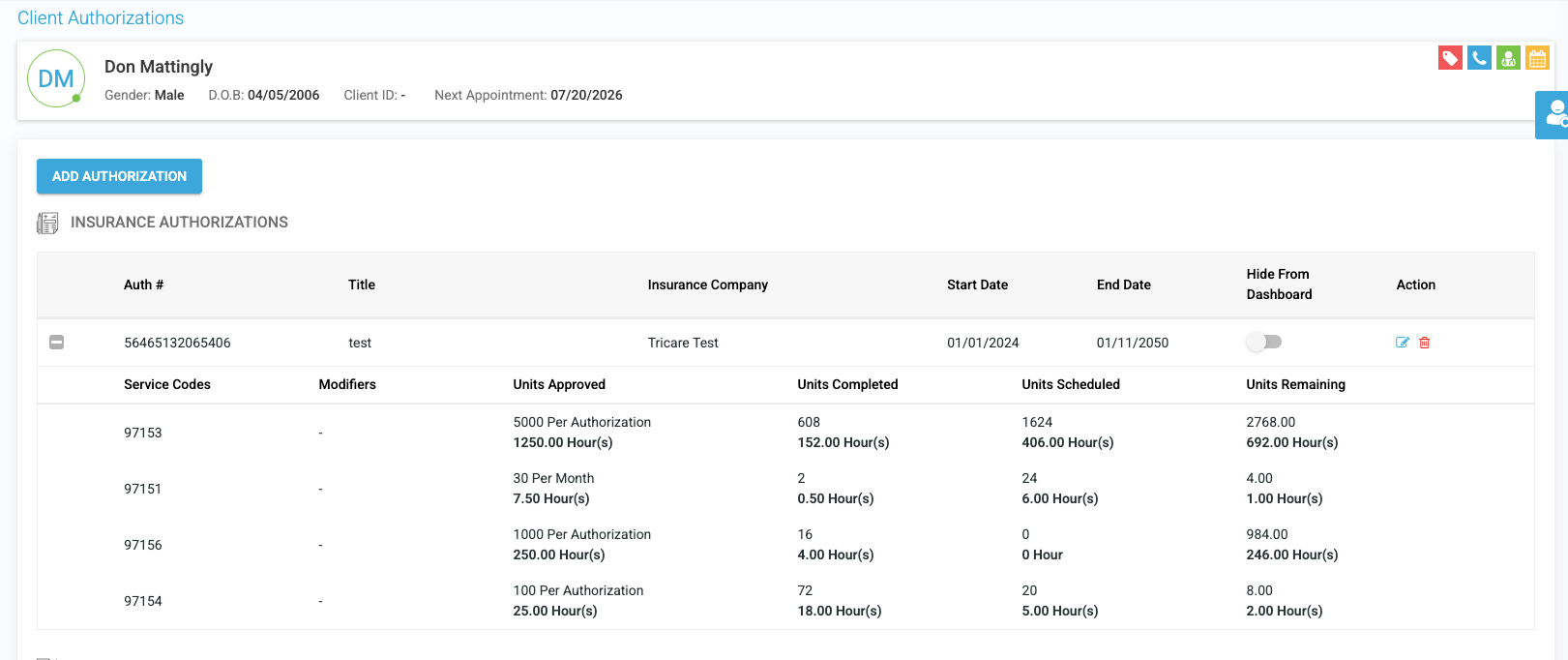Edit authorization 56465132065406
The height and width of the screenshot is (660, 1568).
click(1403, 343)
